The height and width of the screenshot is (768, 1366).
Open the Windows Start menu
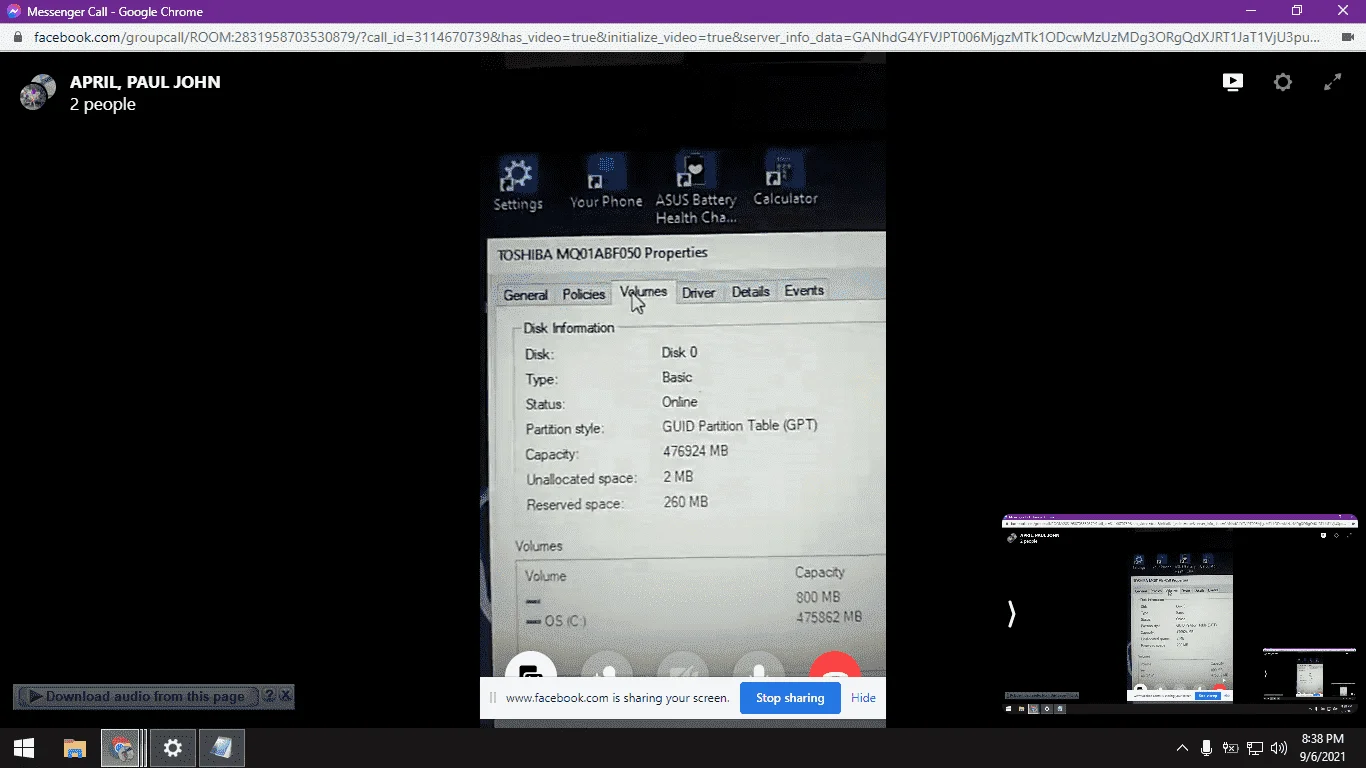24,748
